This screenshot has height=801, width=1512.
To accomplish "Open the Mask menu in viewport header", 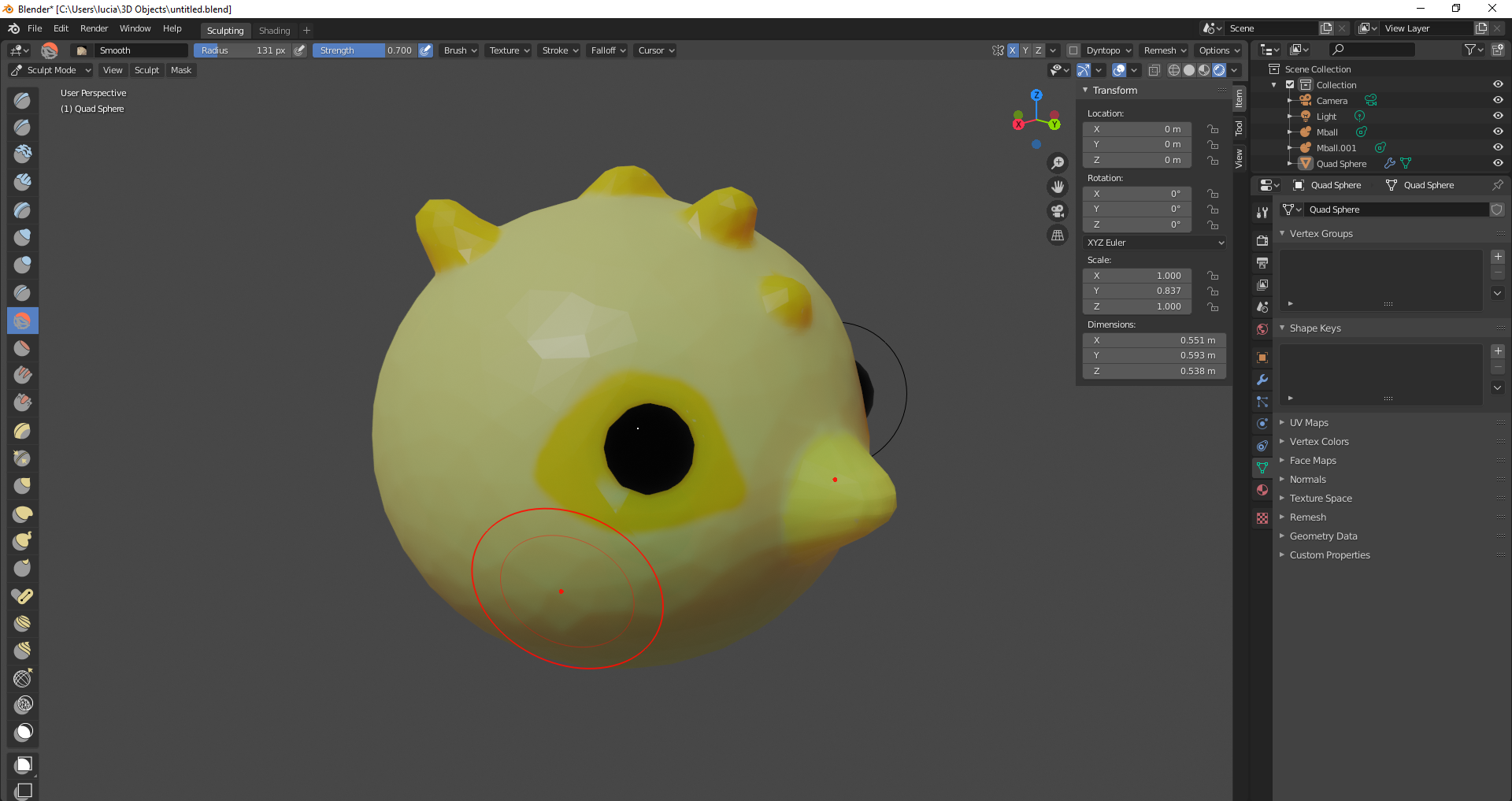I will (181, 70).
